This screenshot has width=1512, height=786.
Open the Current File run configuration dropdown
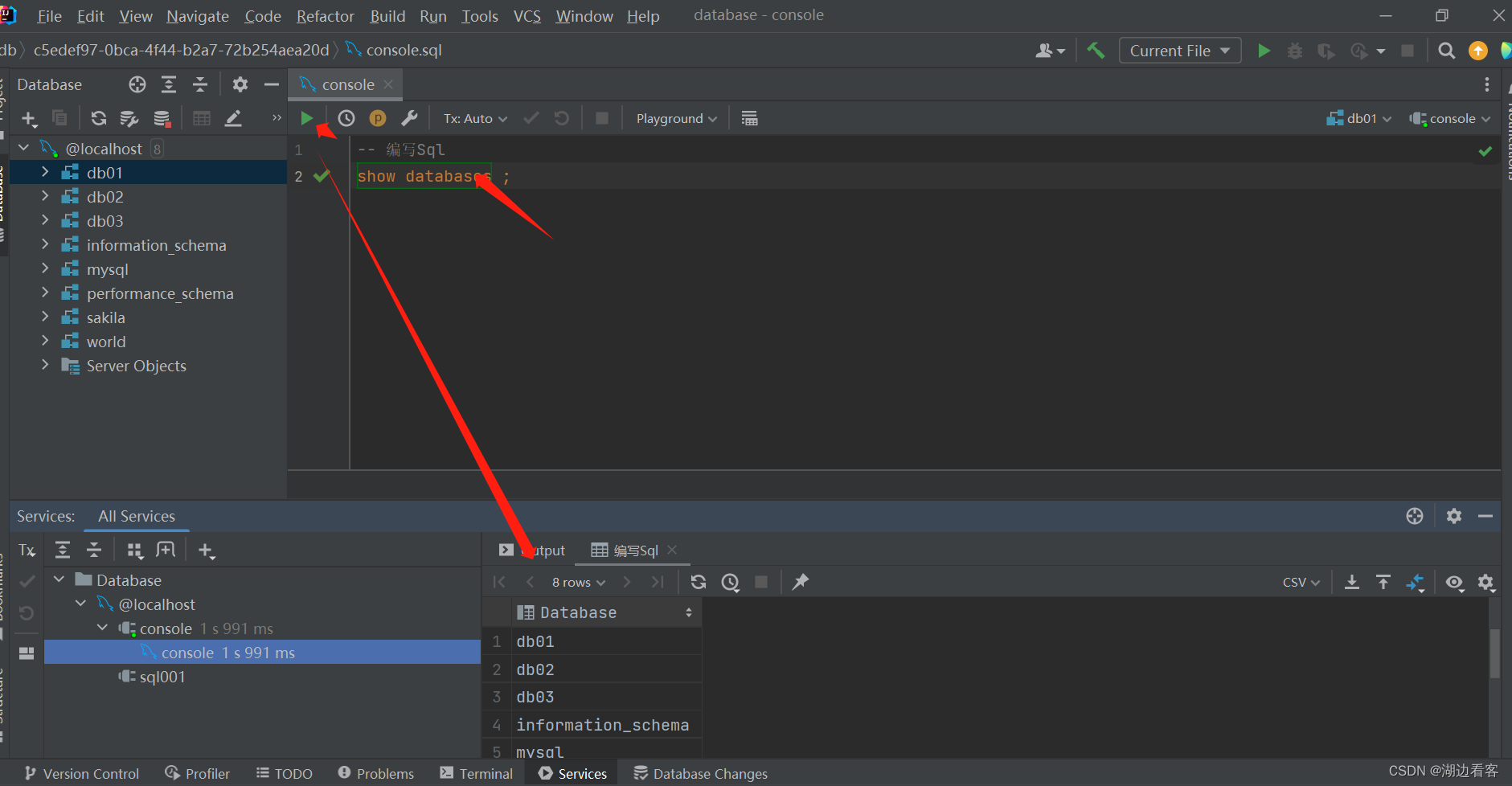1179,51
